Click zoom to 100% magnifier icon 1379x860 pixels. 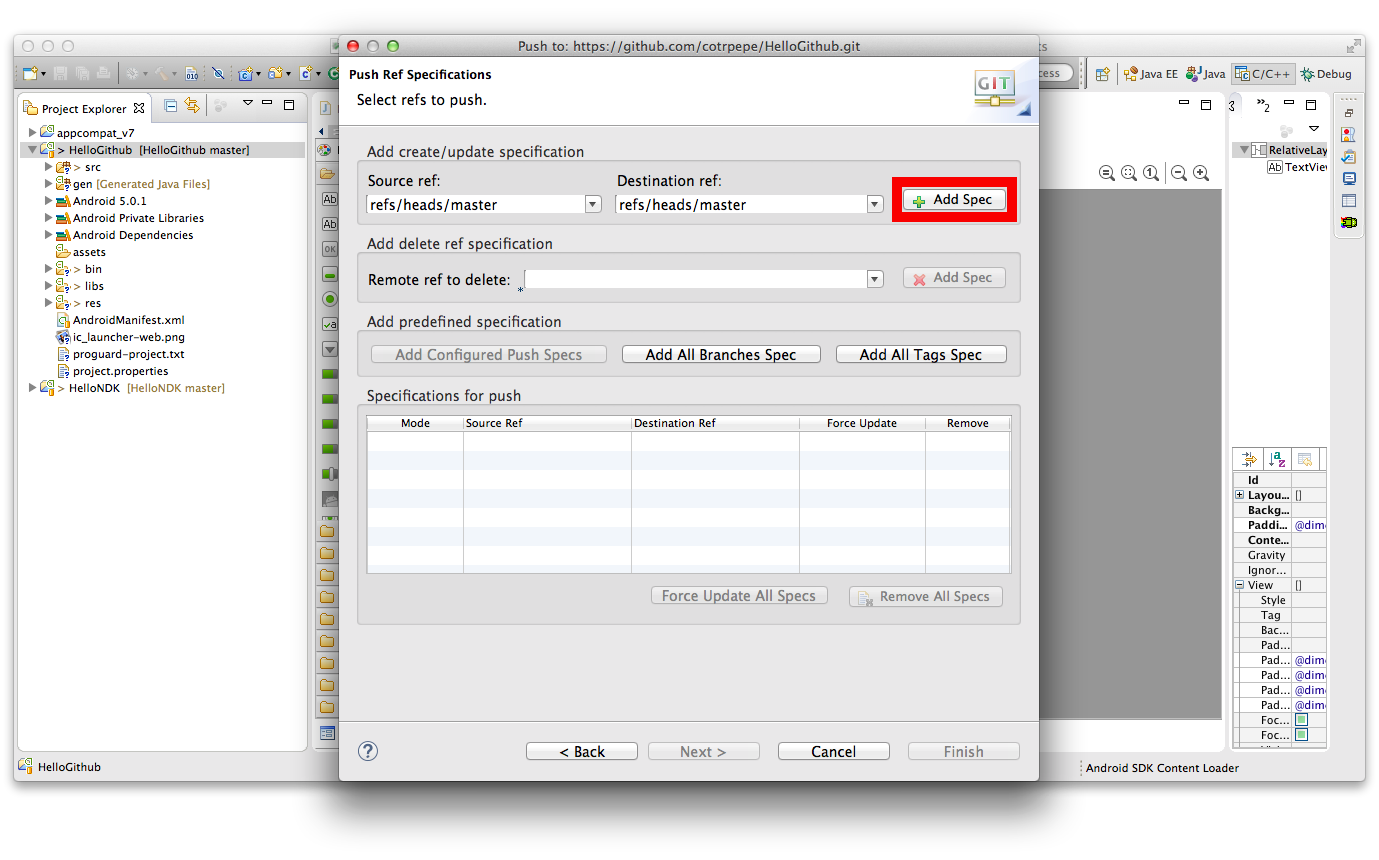(1151, 173)
